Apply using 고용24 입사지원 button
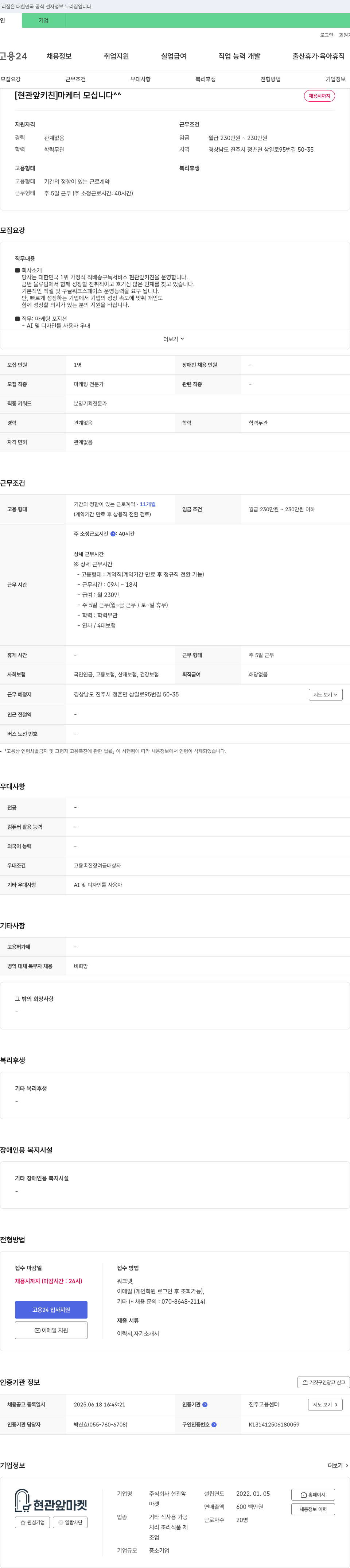Viewport: 350px width, 1568px height. [51, 1309]
